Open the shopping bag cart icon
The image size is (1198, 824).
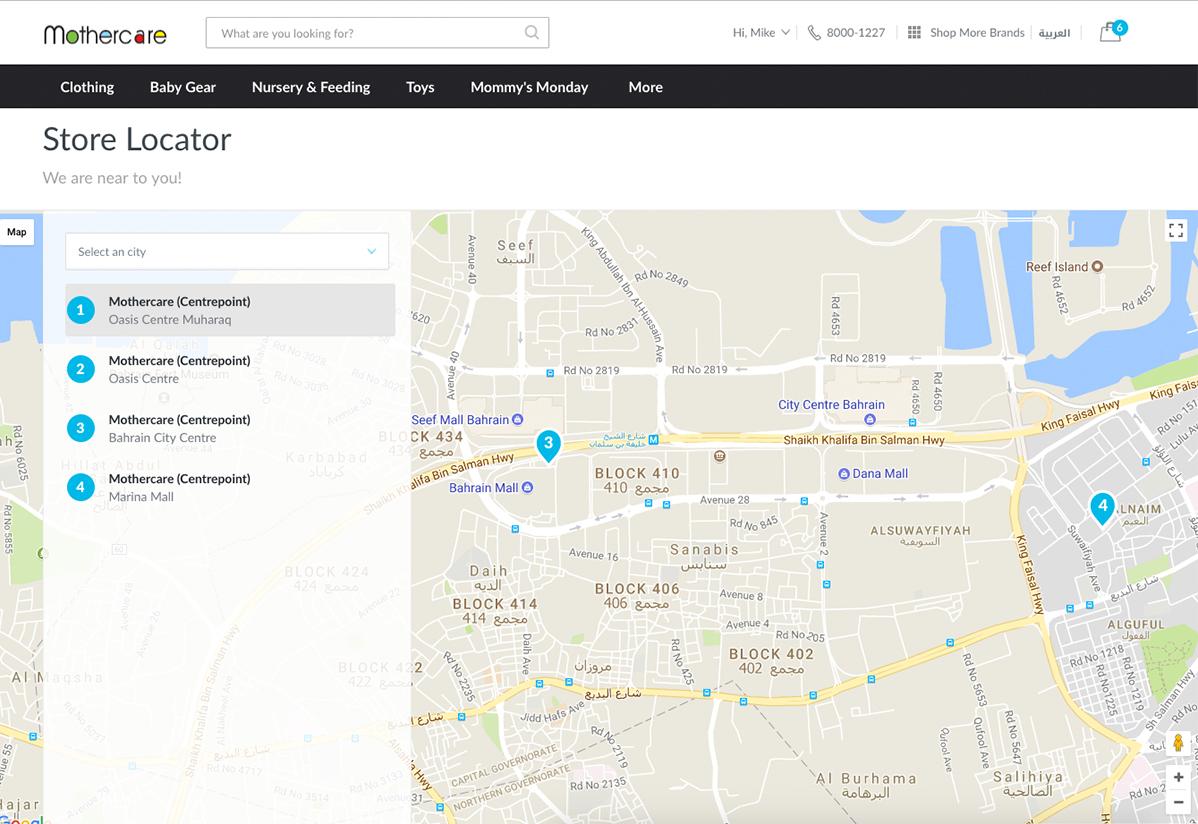click(x=1112, y=32)
